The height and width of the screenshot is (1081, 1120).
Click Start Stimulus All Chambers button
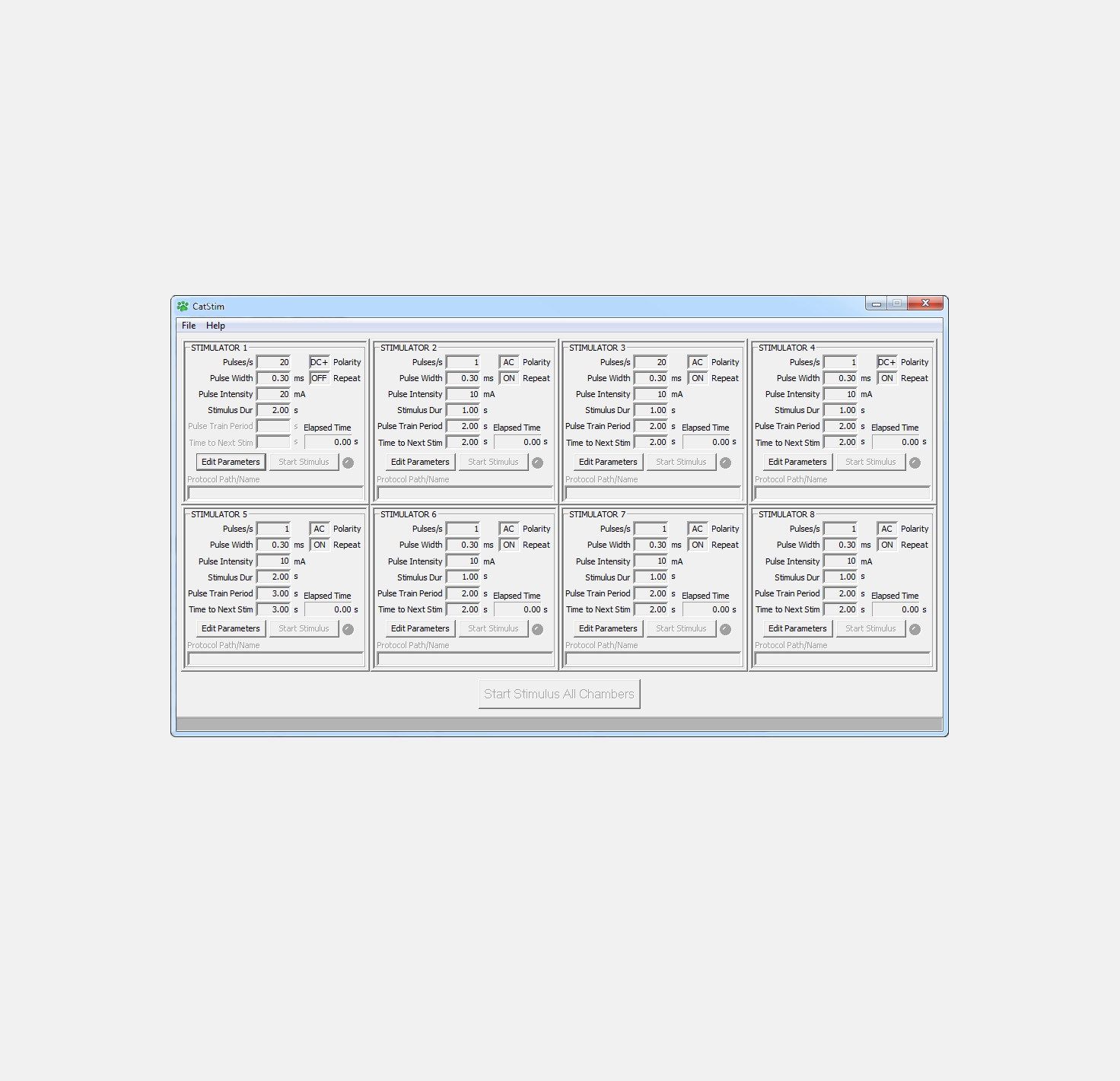(559, 694)
